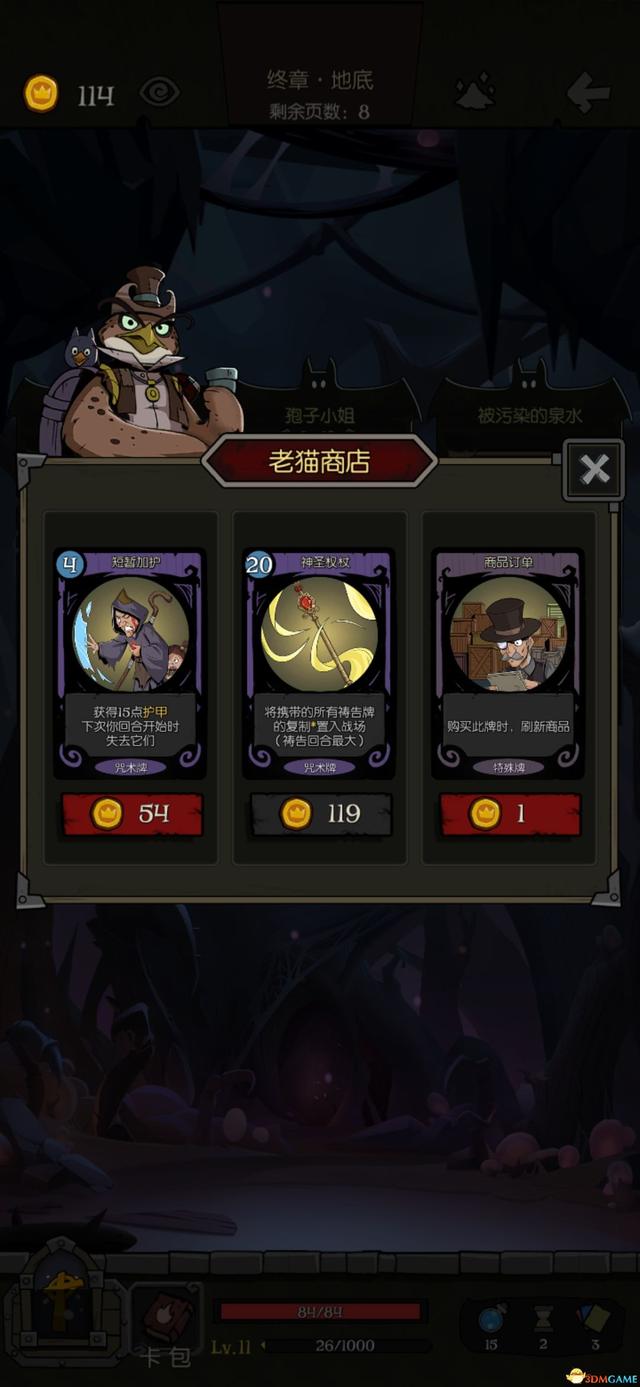This screenshot has width=640, height=1387.
Task: Click the hourglass counter icon
Action: pos(543,1318)
